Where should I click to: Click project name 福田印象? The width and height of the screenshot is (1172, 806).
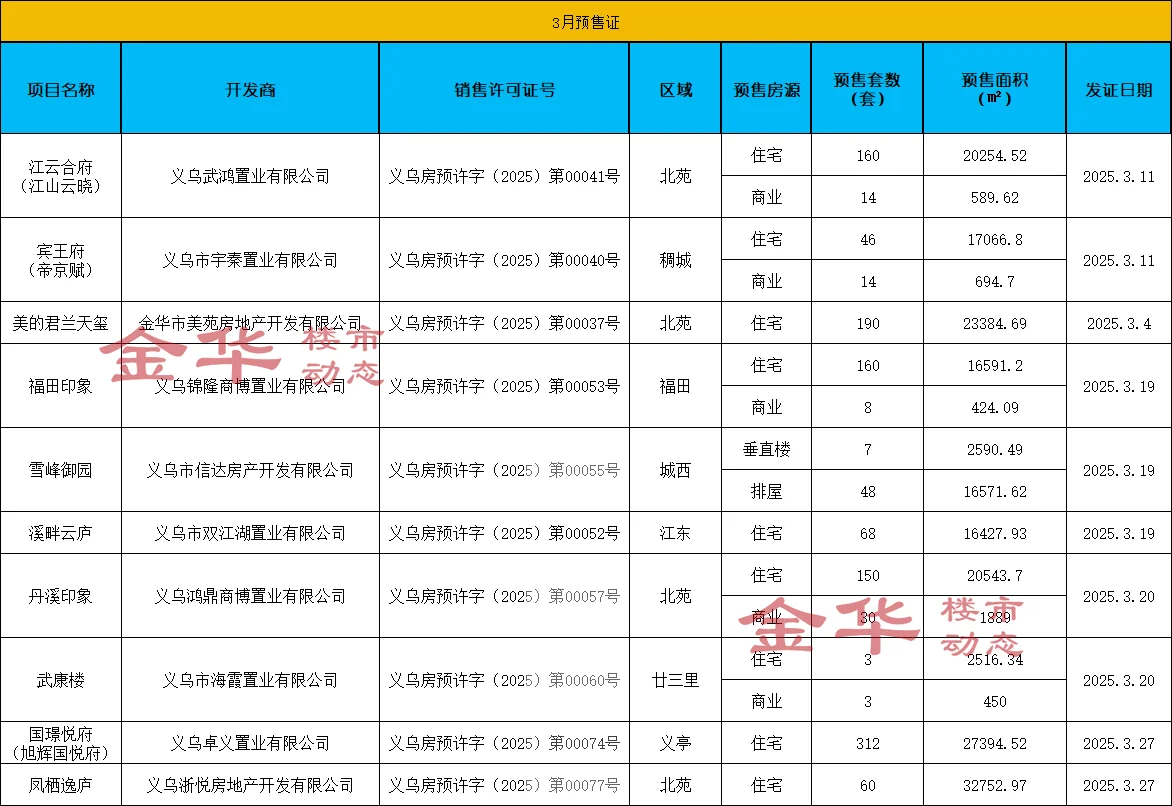[x=61, y=386]
